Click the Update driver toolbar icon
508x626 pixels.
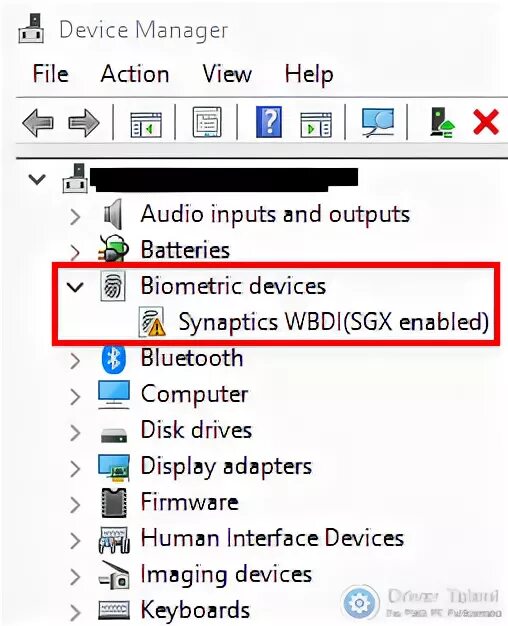pyautogui.click(x=442, y=123)
